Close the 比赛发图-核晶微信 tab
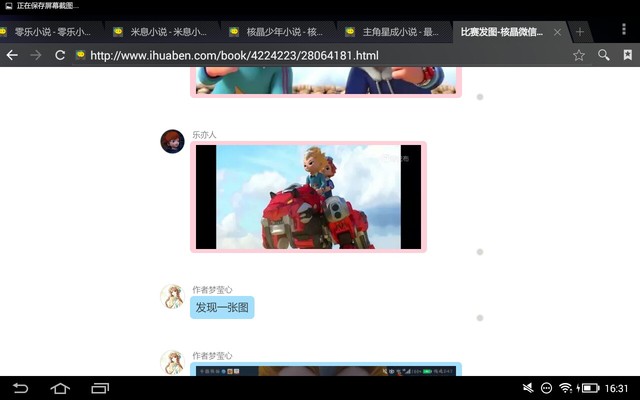This screenshot has width=640, height=400. pyautogui.click(x=557, y=32)
